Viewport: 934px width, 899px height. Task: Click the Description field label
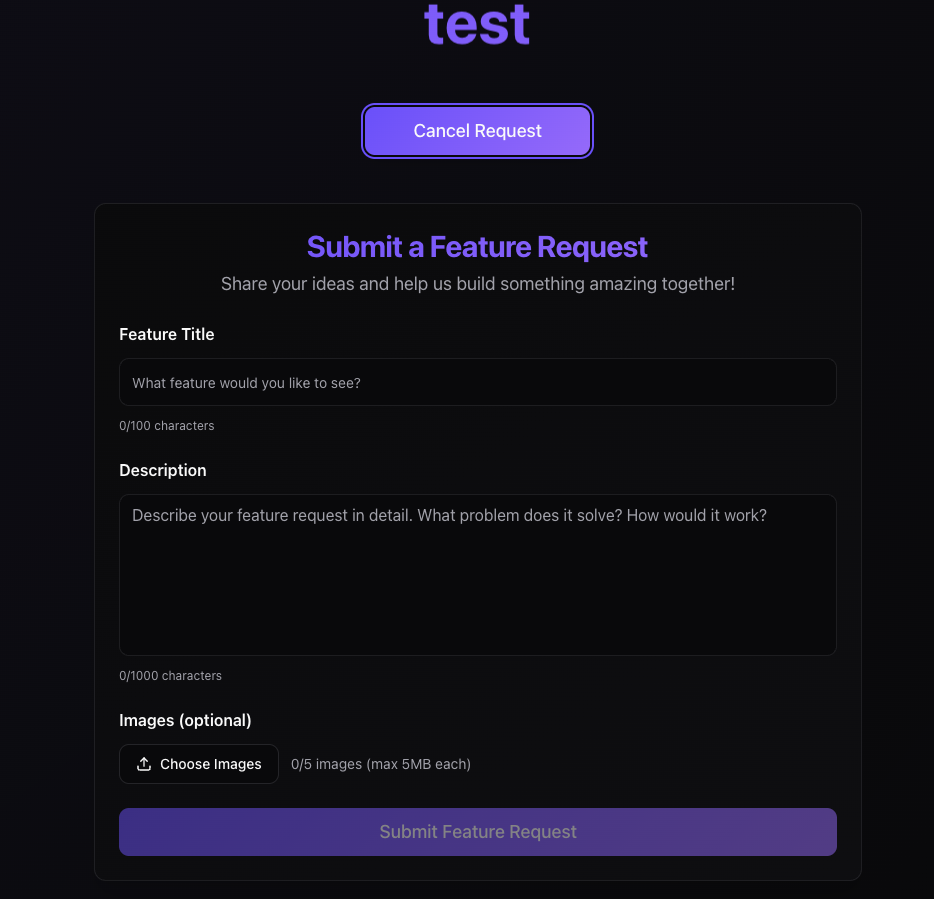click(162, 470)
